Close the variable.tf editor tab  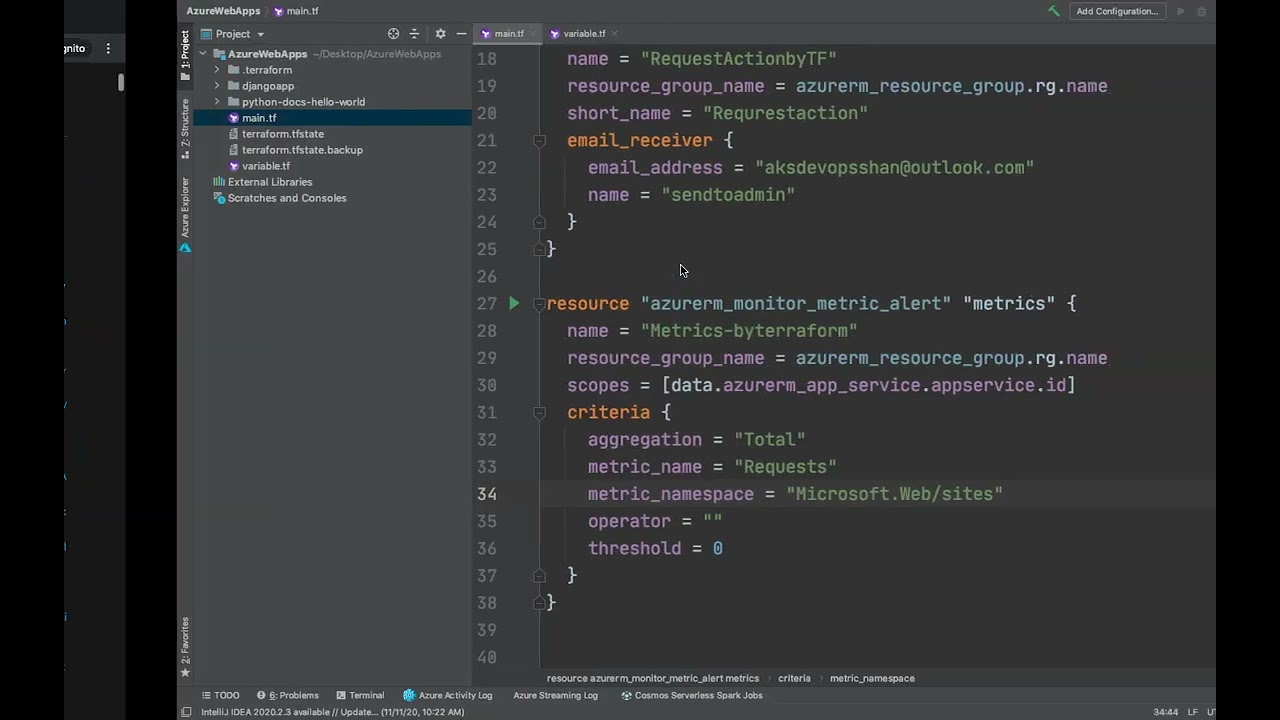[x=615, y=34]
